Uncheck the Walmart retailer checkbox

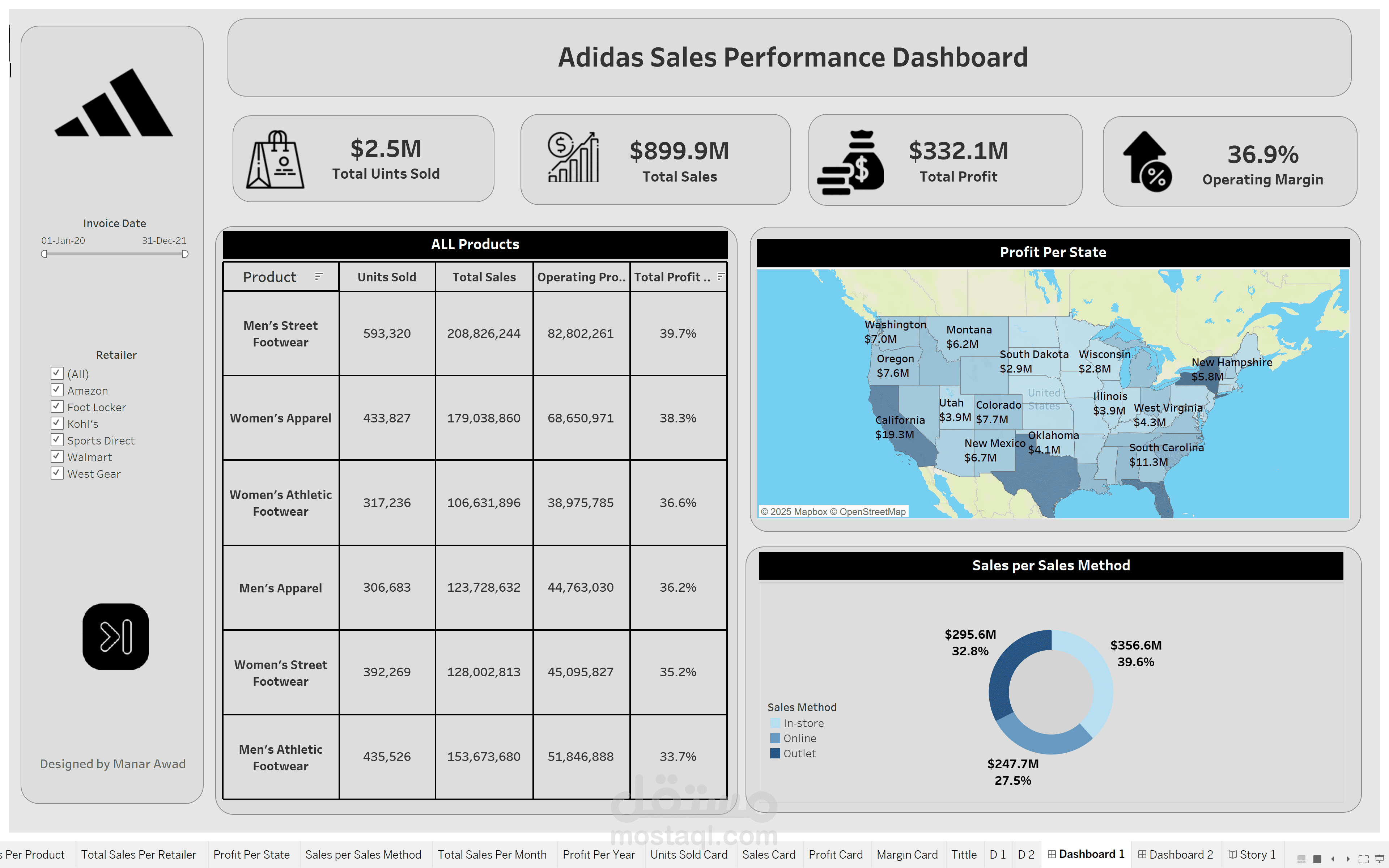57,456
